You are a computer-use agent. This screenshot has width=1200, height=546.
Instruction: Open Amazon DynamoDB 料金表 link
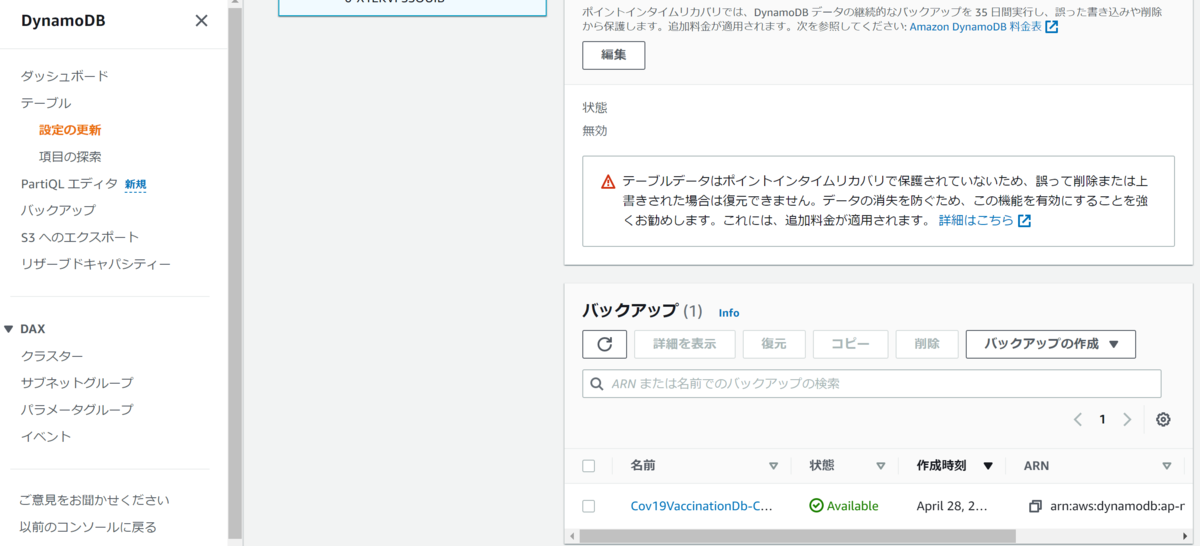(984, 27)
